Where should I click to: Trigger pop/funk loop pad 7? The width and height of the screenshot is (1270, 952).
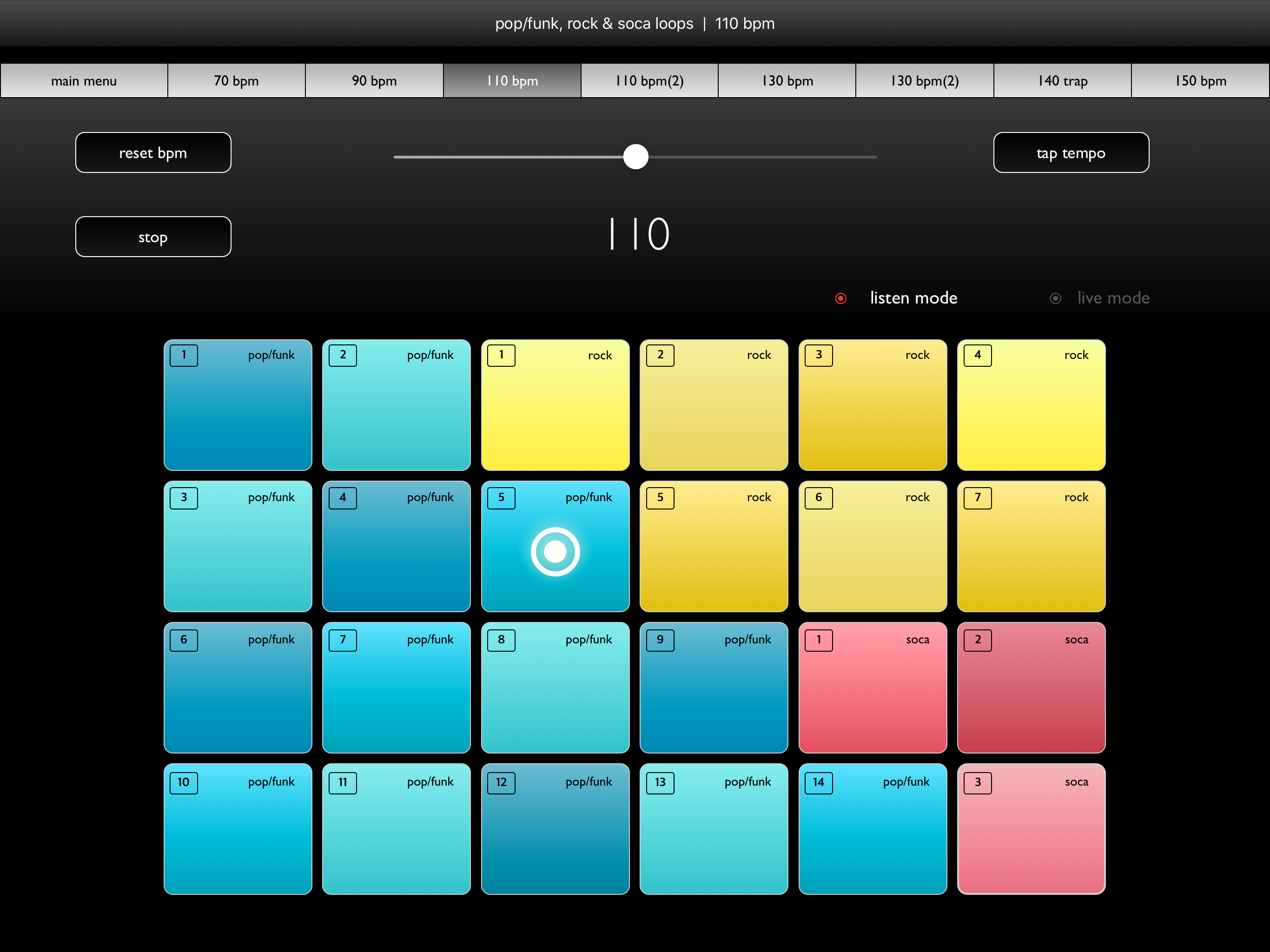click(x=397, y=688)
